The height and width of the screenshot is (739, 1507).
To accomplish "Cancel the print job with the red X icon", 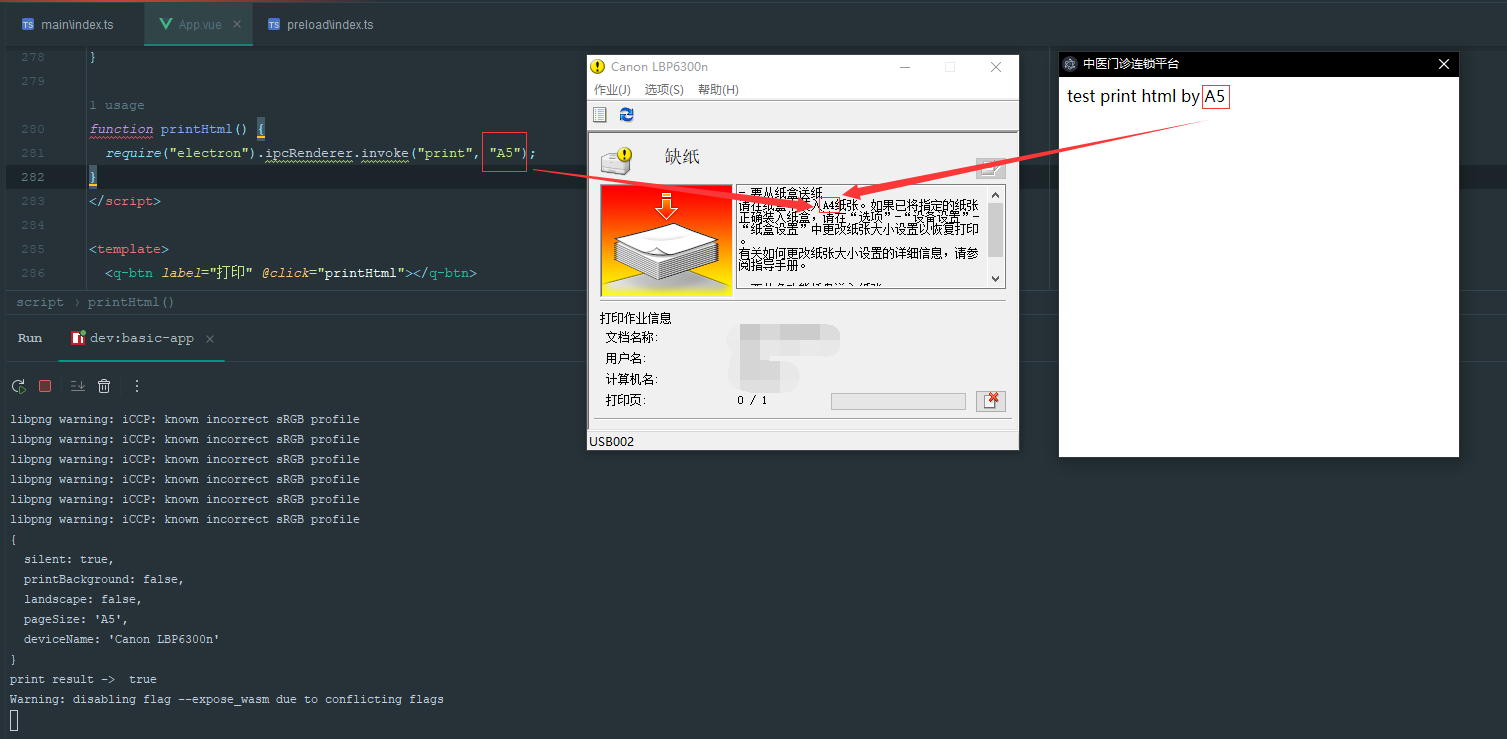I will point(991,400).
